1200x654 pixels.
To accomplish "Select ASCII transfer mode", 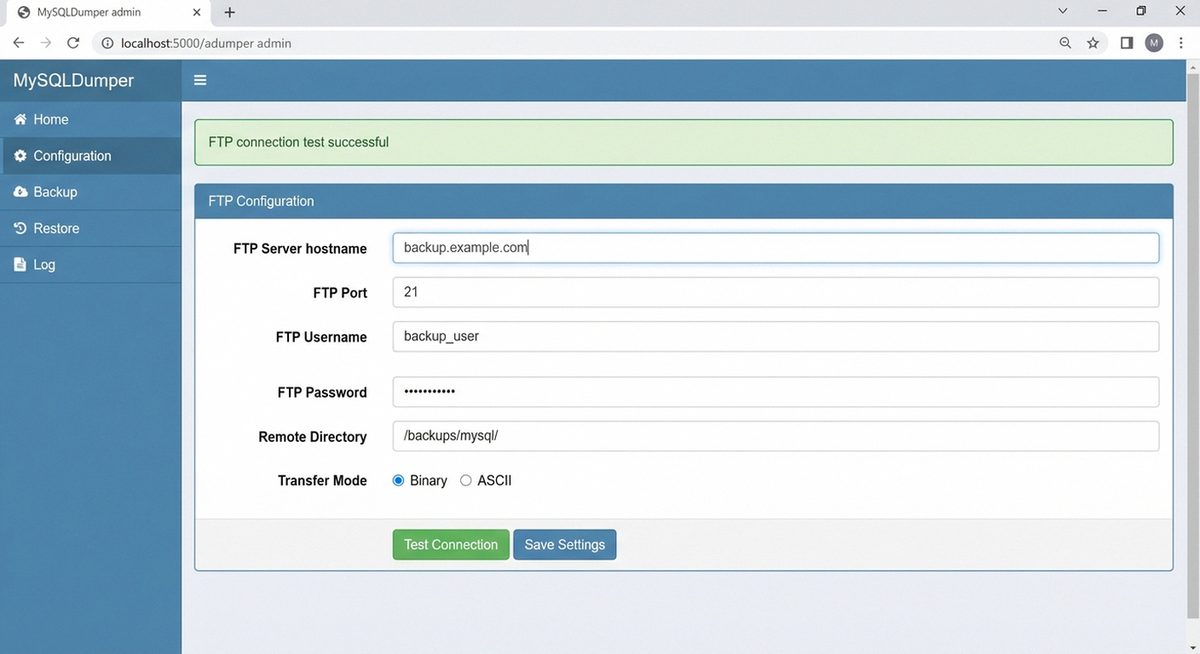I will click(x=466, y=481).
